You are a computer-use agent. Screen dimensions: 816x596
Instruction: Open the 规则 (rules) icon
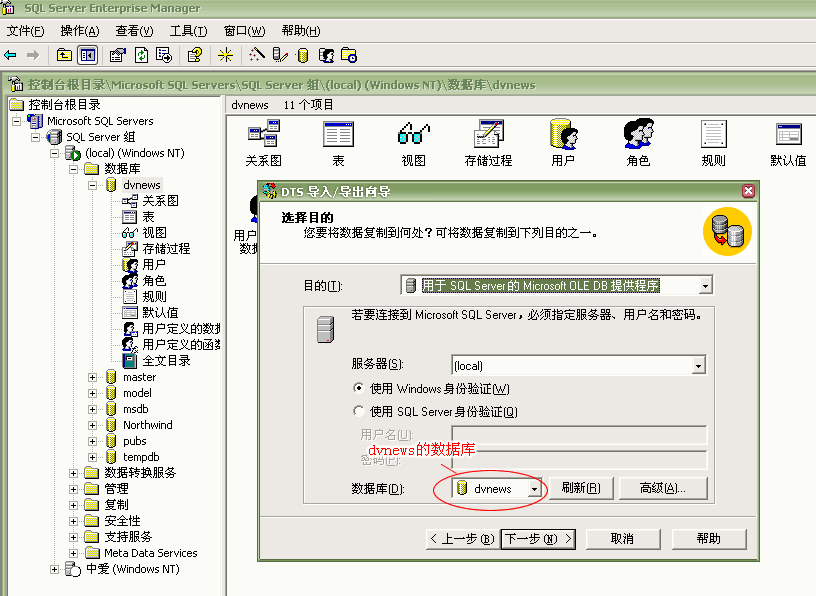pyautogui.click(x=712, y=137)
